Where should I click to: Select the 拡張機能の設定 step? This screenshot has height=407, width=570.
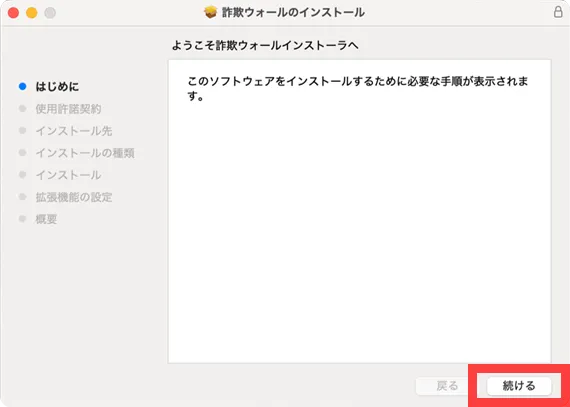(x=74, y=197)
